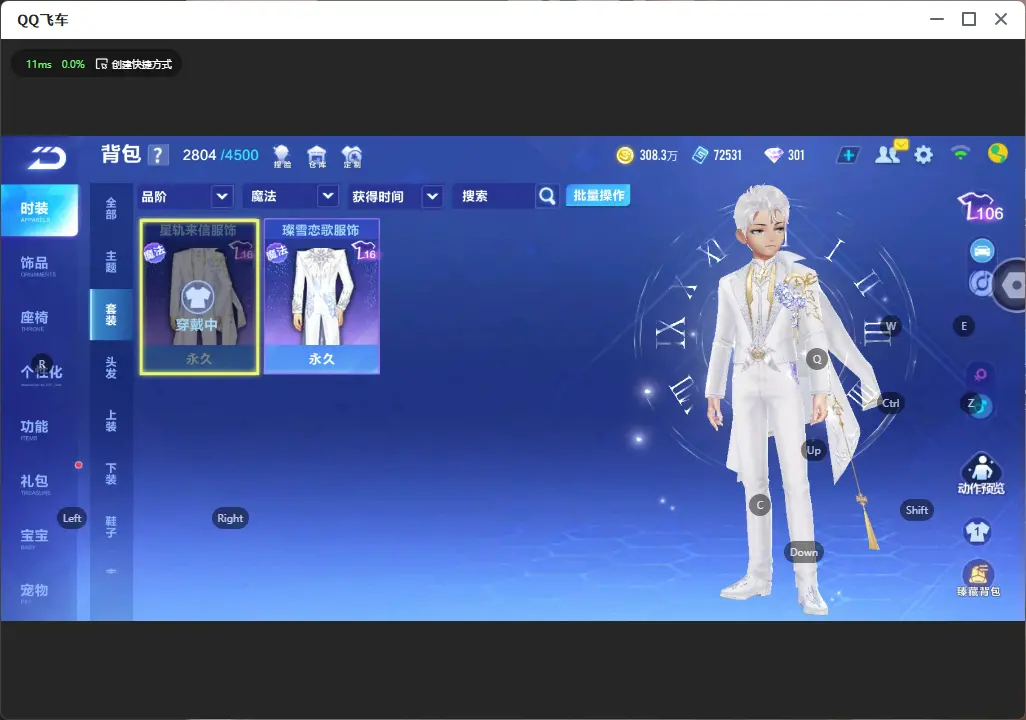
Task: Open the friends icon with mail badge
Action: coord(891,153)
